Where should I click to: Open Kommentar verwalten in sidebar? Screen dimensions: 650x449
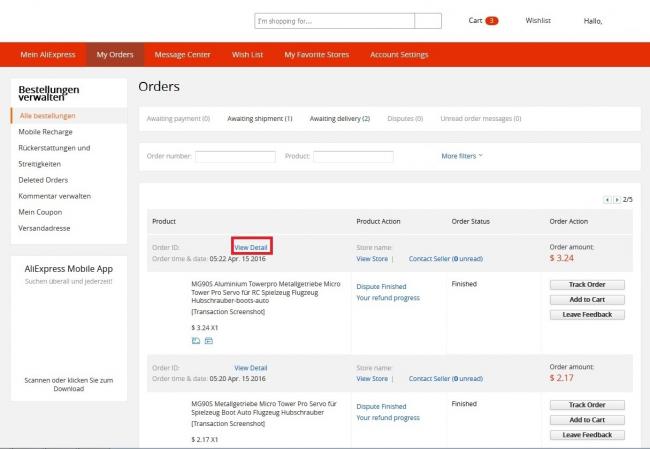(54, 196)
